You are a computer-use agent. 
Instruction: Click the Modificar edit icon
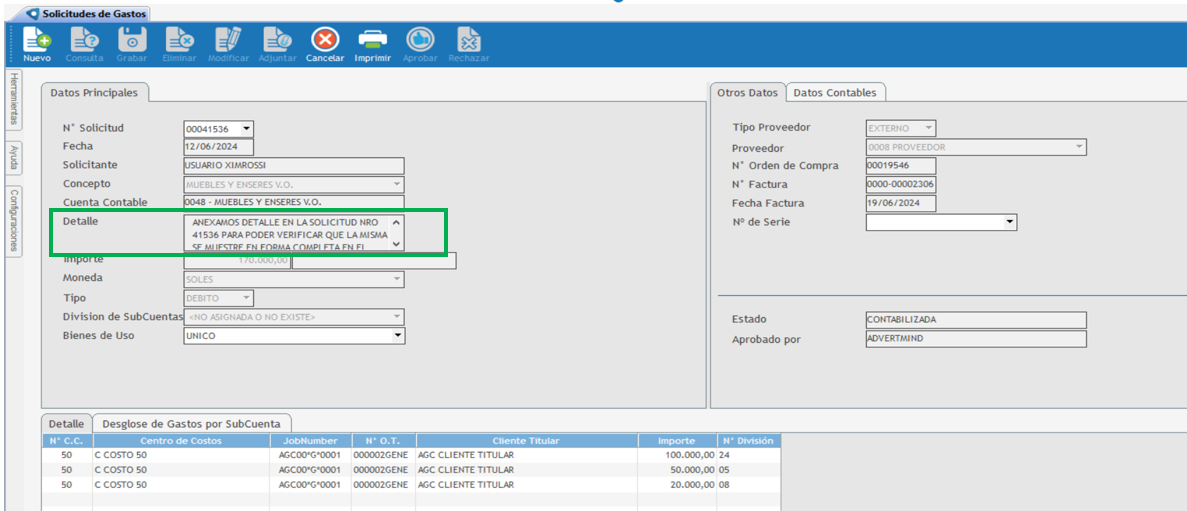(x=228, y=39)
